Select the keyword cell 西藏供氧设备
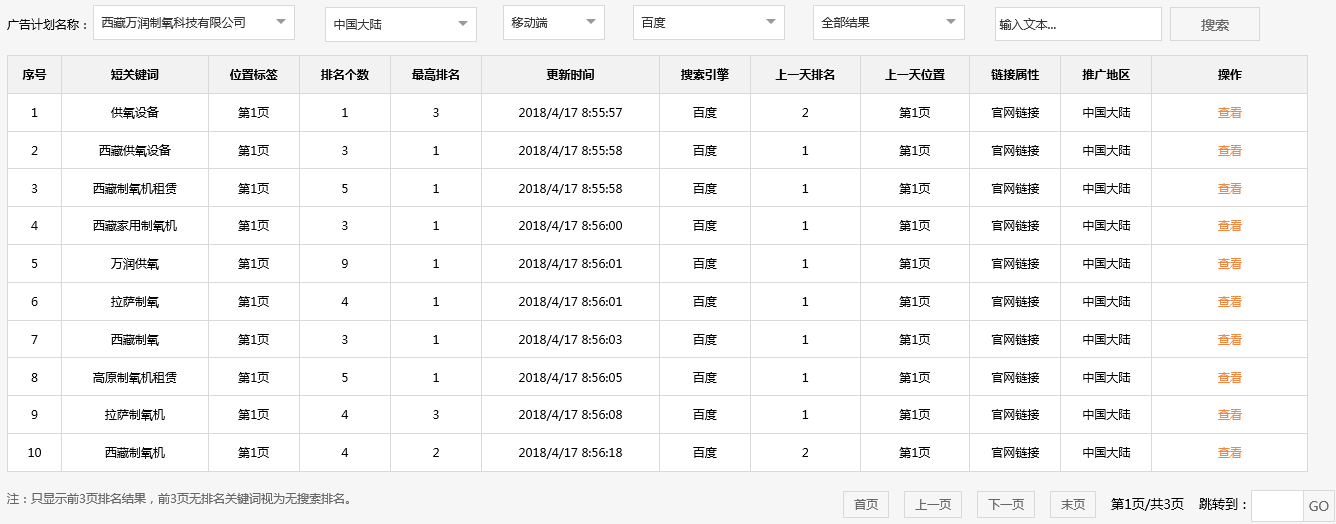Image resolution: width=1336 pixels, height=524 pixels. coord(135,151)
